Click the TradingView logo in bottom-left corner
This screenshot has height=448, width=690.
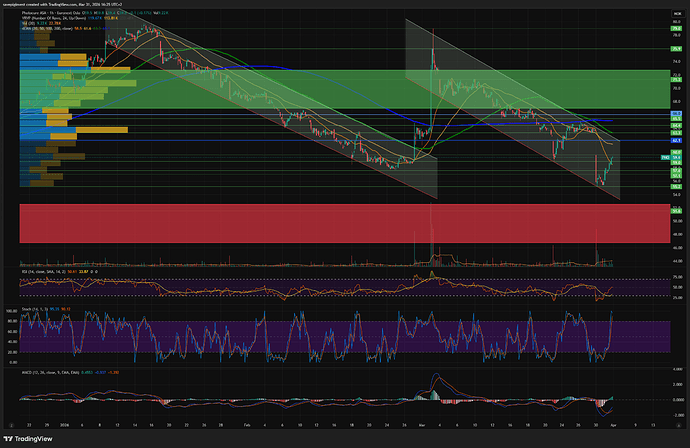[x=30, y=440]
